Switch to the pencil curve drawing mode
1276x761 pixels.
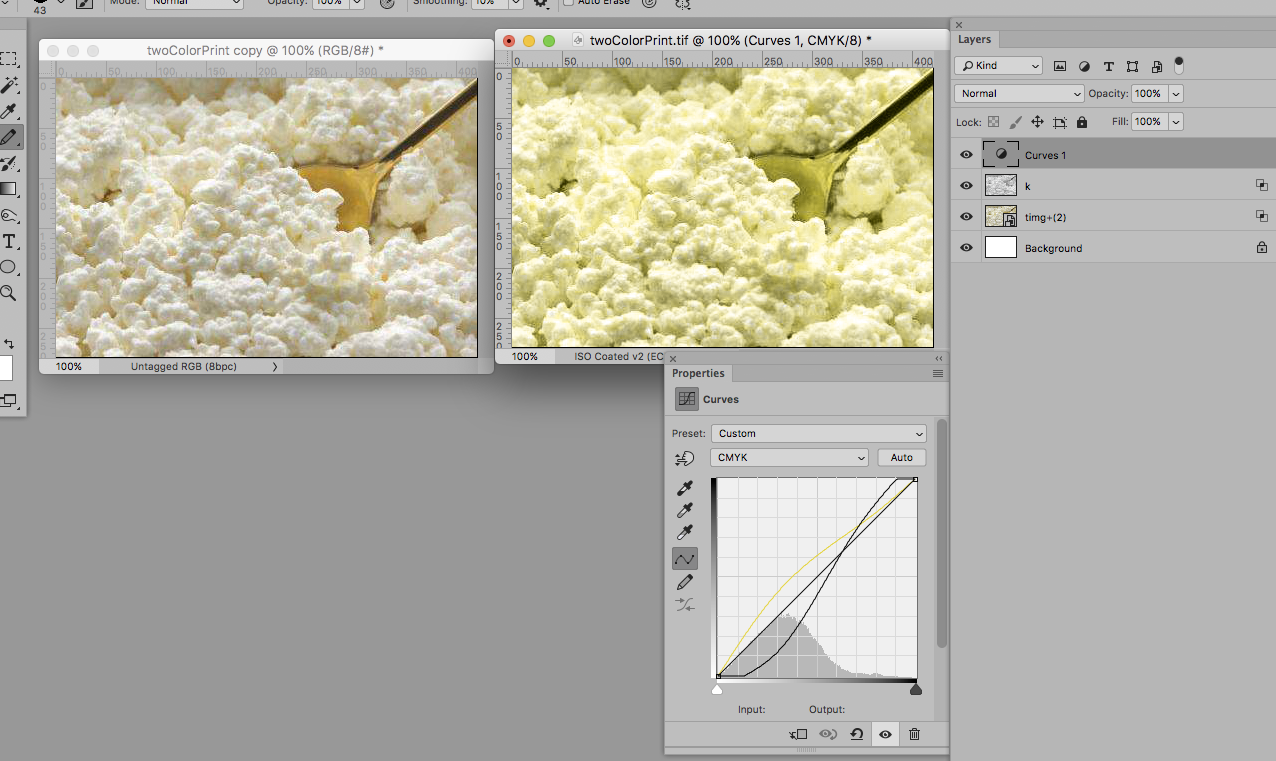point(684,582)
